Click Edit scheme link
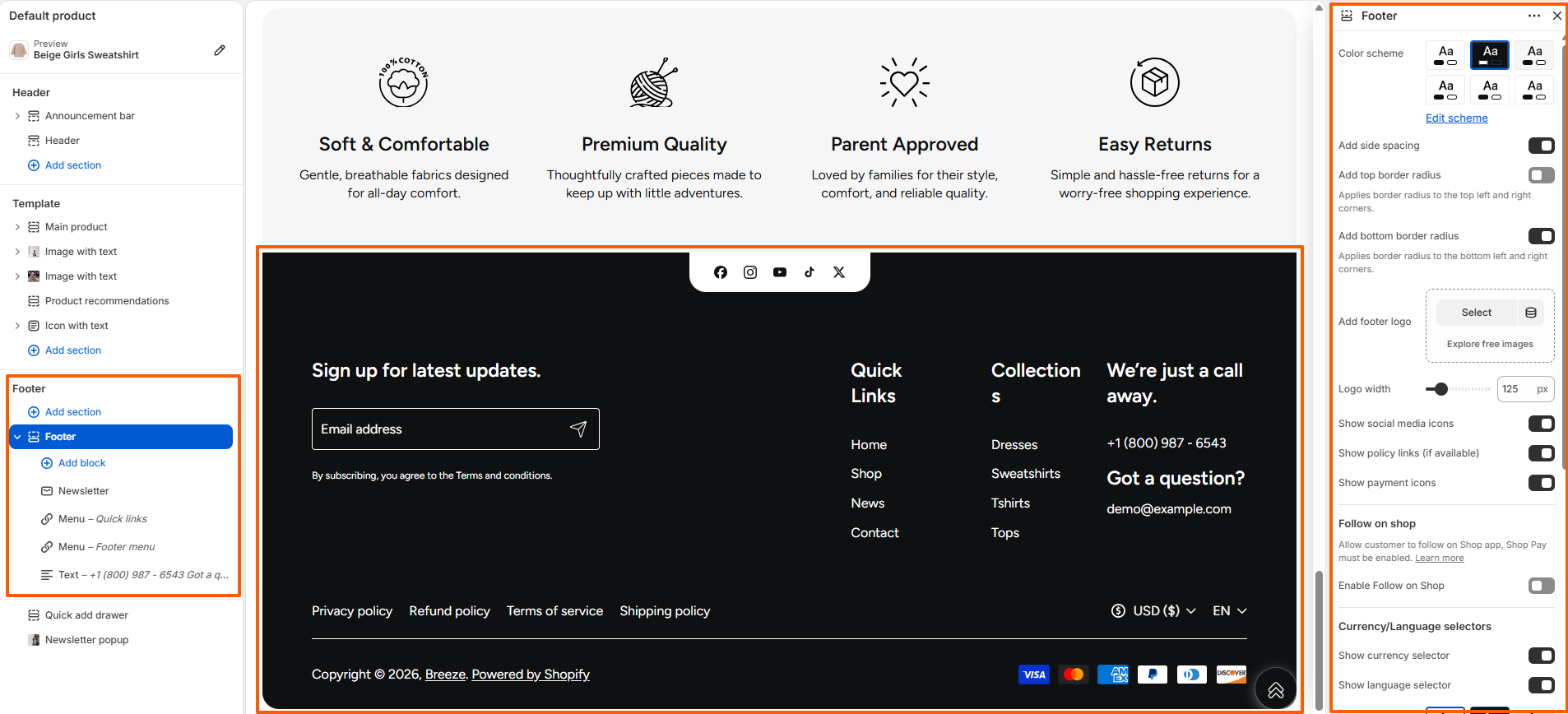 (x=1456, y=118)
